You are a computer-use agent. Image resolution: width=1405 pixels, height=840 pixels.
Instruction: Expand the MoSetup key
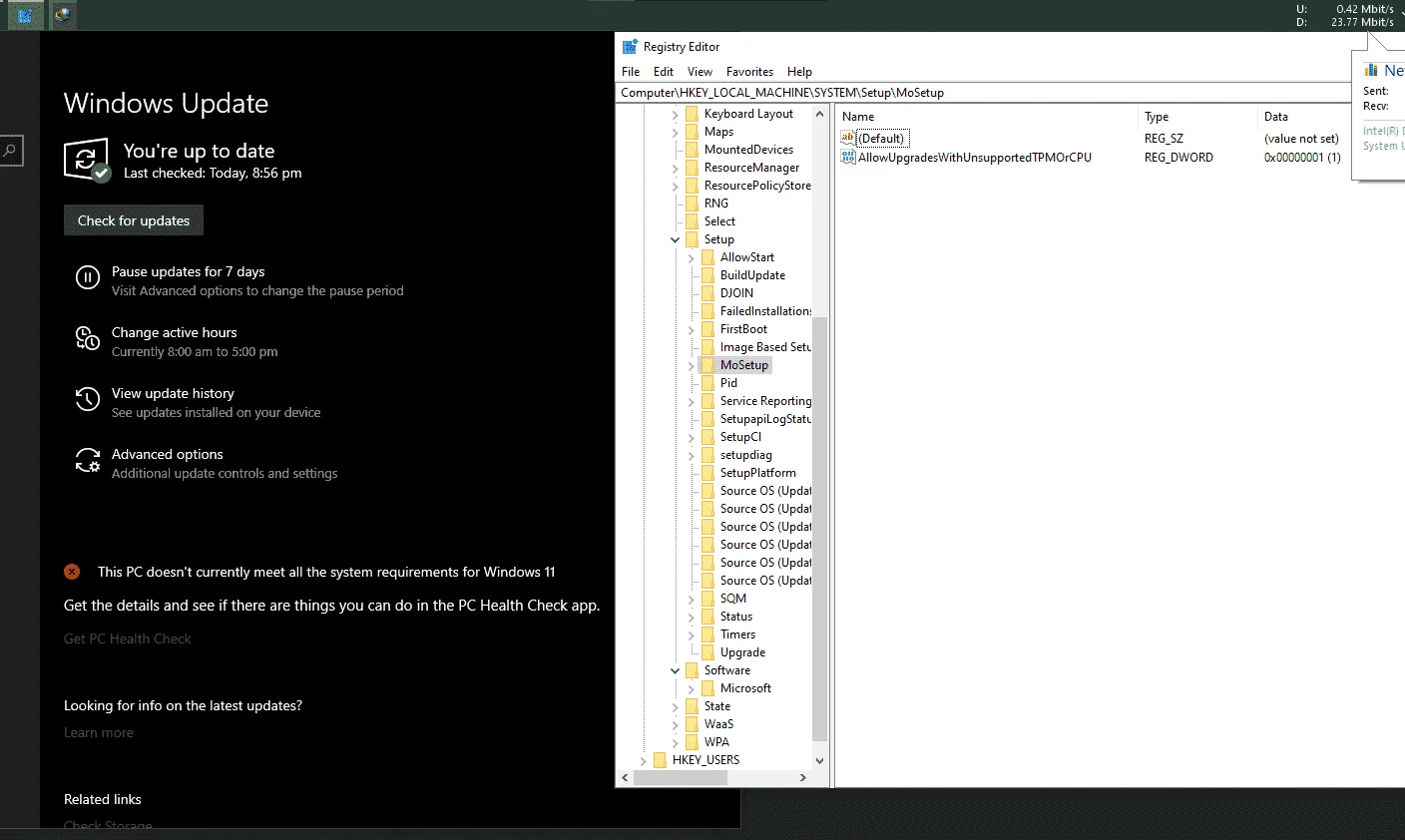tap(692, 365)
